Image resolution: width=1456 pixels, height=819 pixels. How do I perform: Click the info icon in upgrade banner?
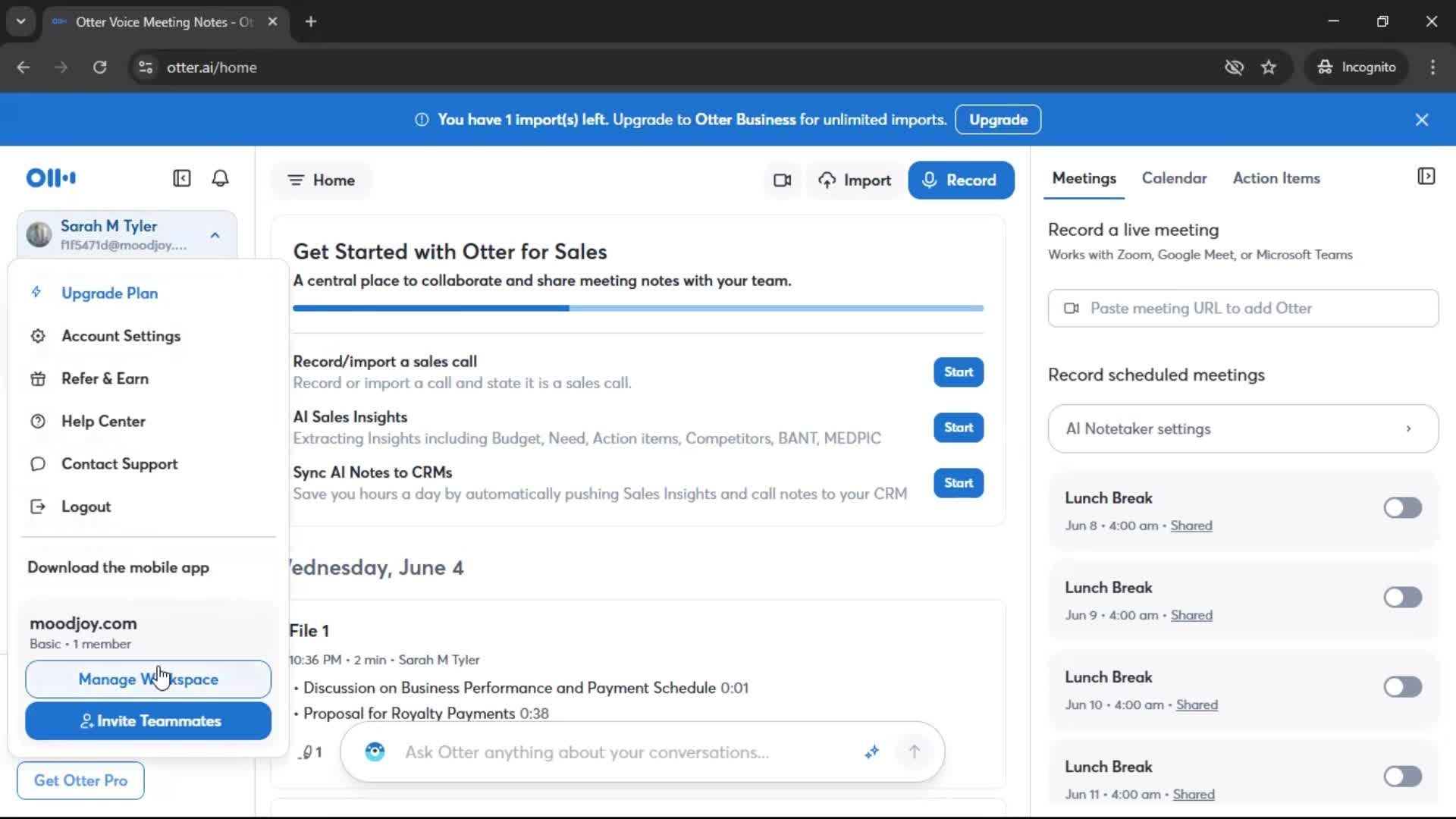(x=422, y=120)
